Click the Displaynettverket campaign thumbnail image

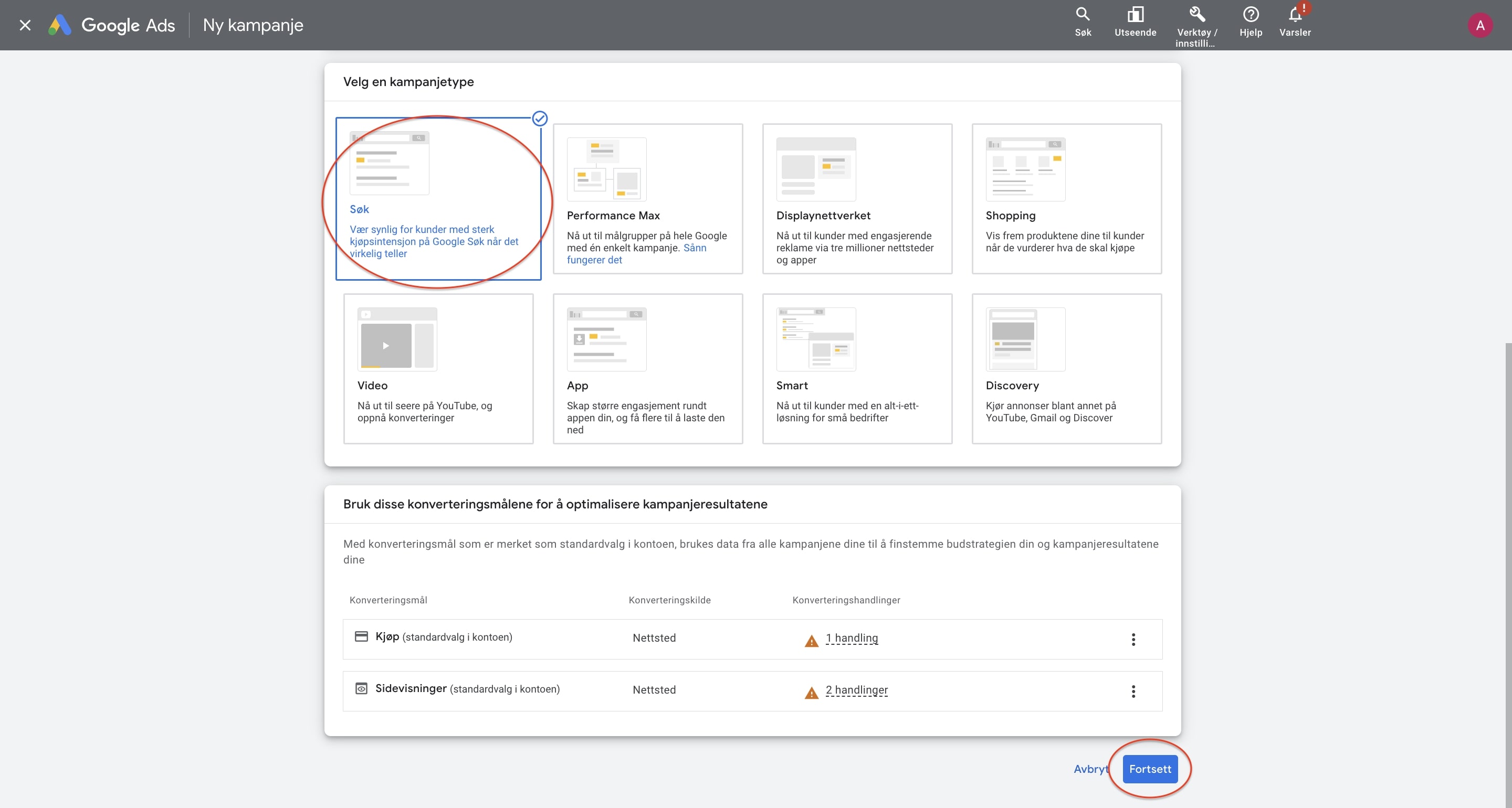click(815, 169)
